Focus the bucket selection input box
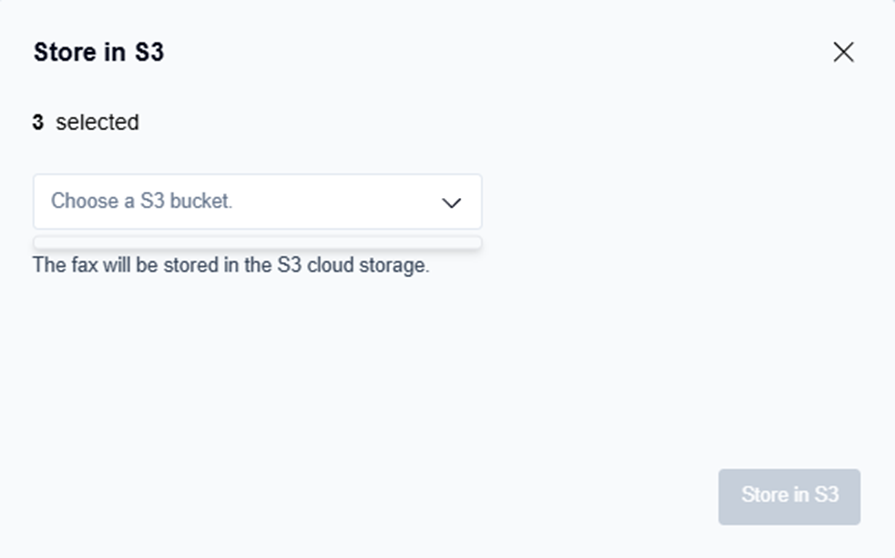Screen dimensions: 895x558 [x=257, y=202]
